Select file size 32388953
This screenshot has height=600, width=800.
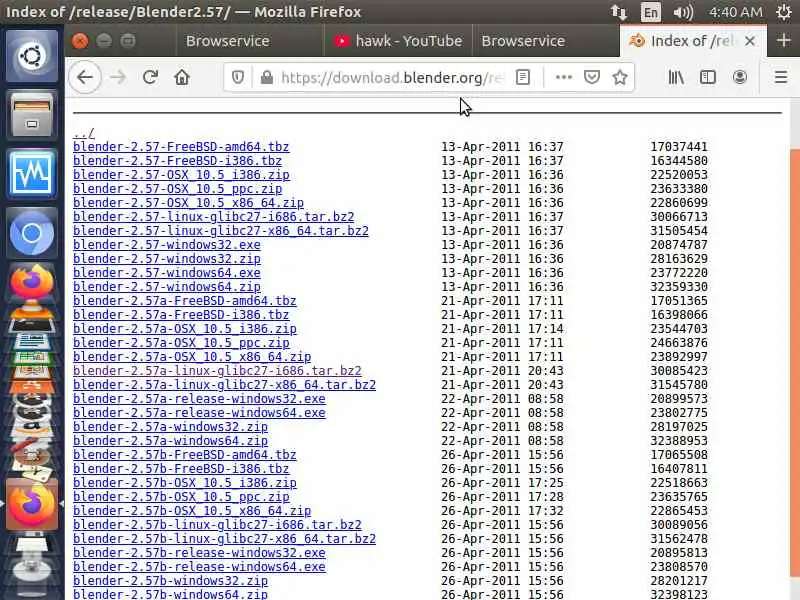[679, 441]
